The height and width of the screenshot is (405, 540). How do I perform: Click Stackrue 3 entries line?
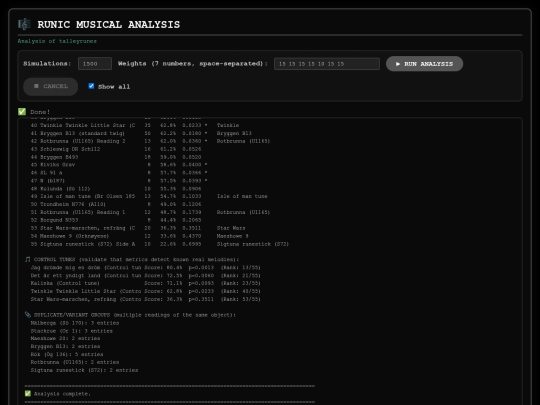72,331
